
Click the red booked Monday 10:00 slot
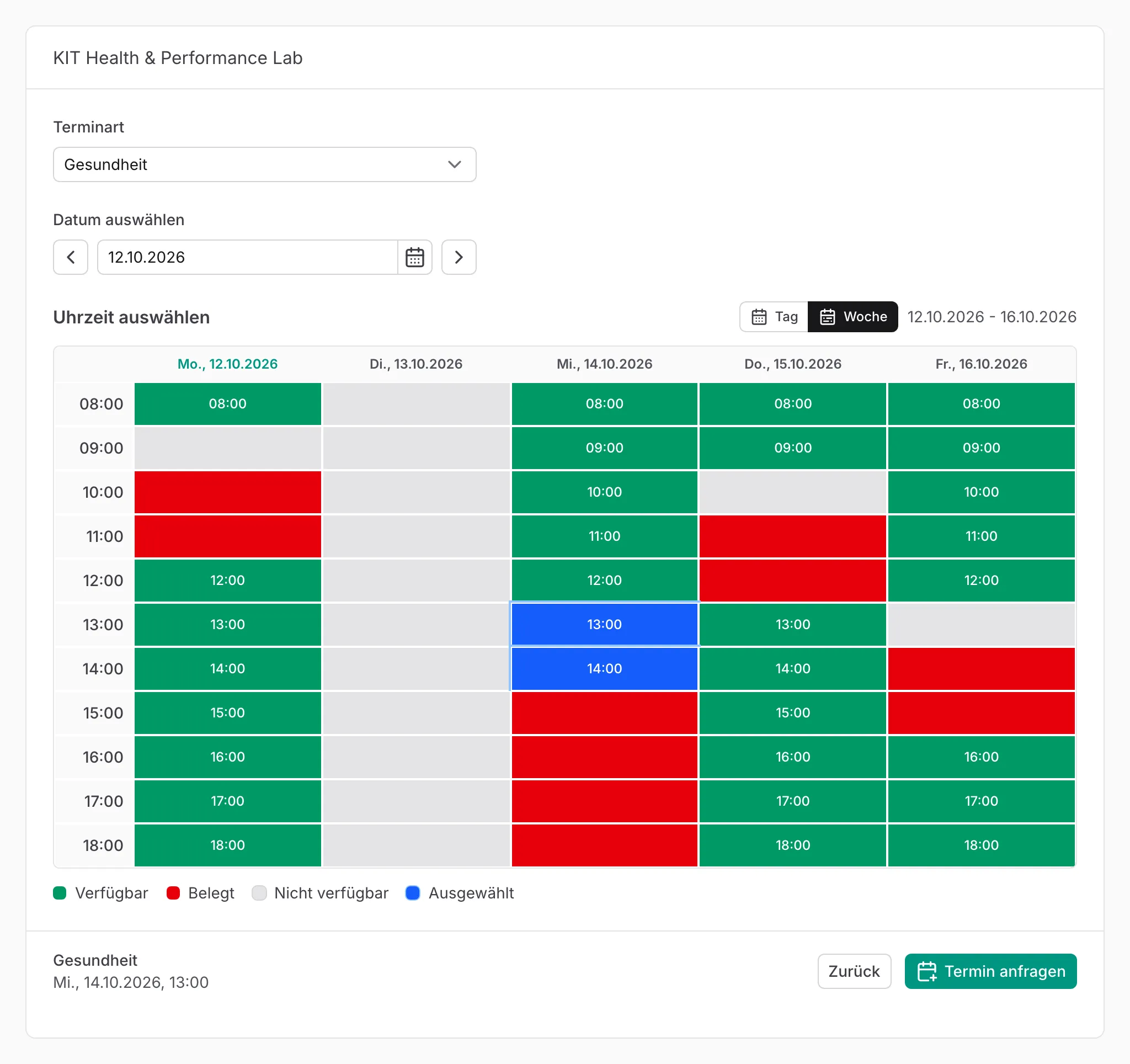[x=227, y=492]
